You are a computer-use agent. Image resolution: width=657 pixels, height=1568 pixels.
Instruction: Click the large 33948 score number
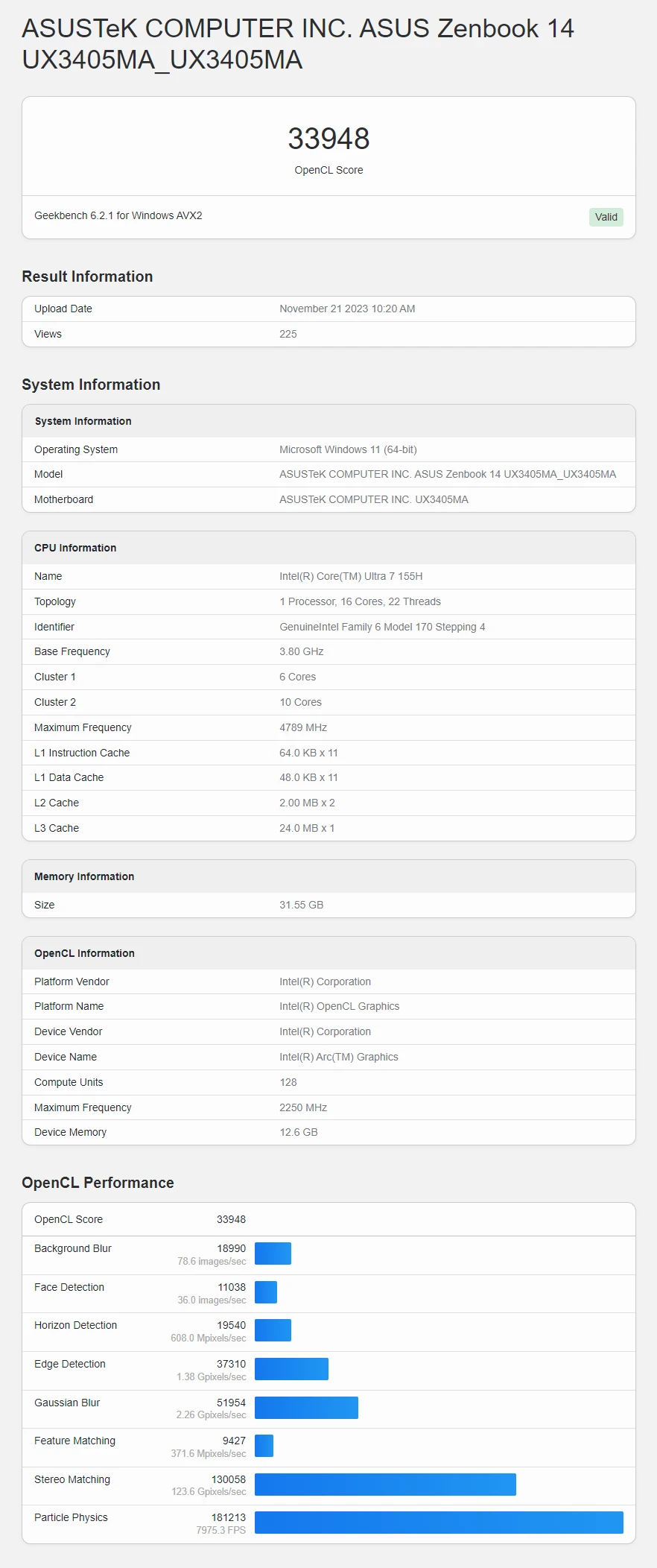tap(328, 139)
